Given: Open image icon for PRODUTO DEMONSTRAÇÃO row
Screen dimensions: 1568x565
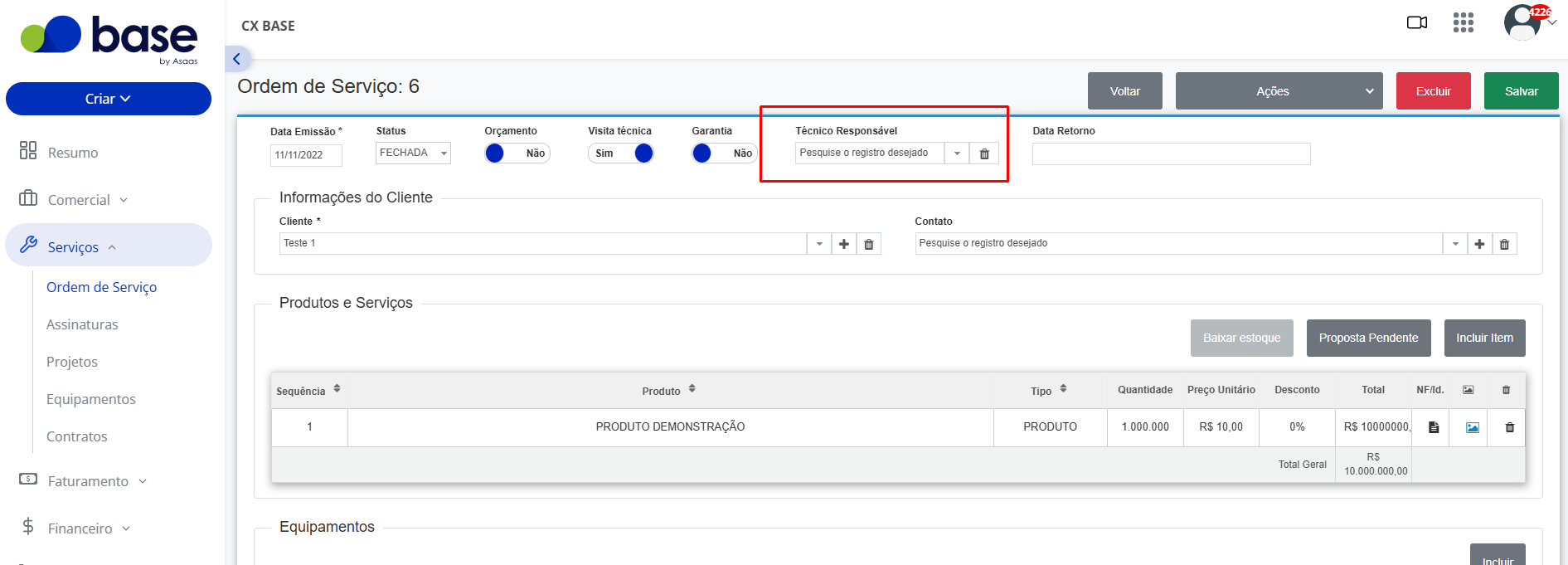Looking at the screenshot, I should click(x=1473, y=427).
